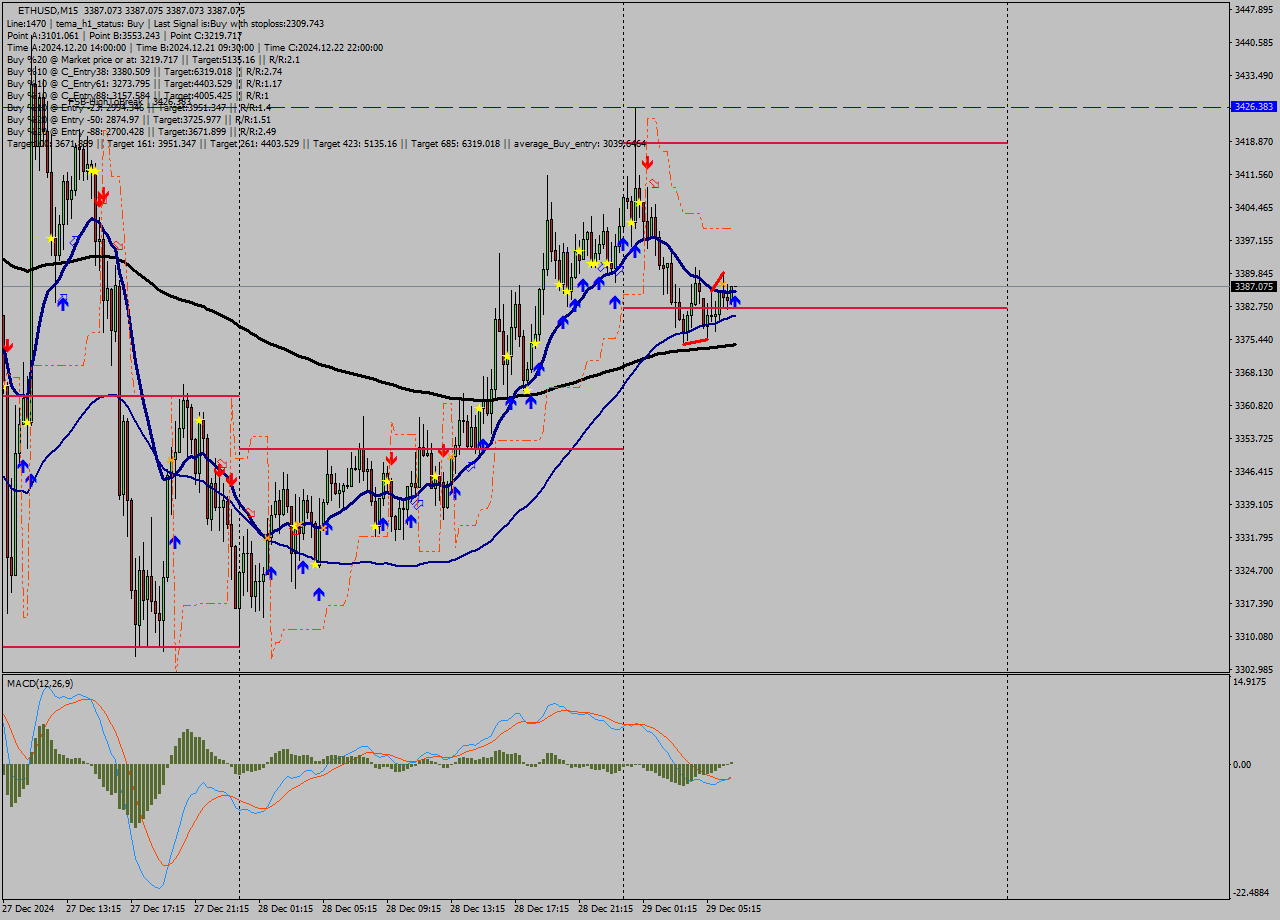Click the FSB-HighToBreak 3426.383 label

click(129, 102)
